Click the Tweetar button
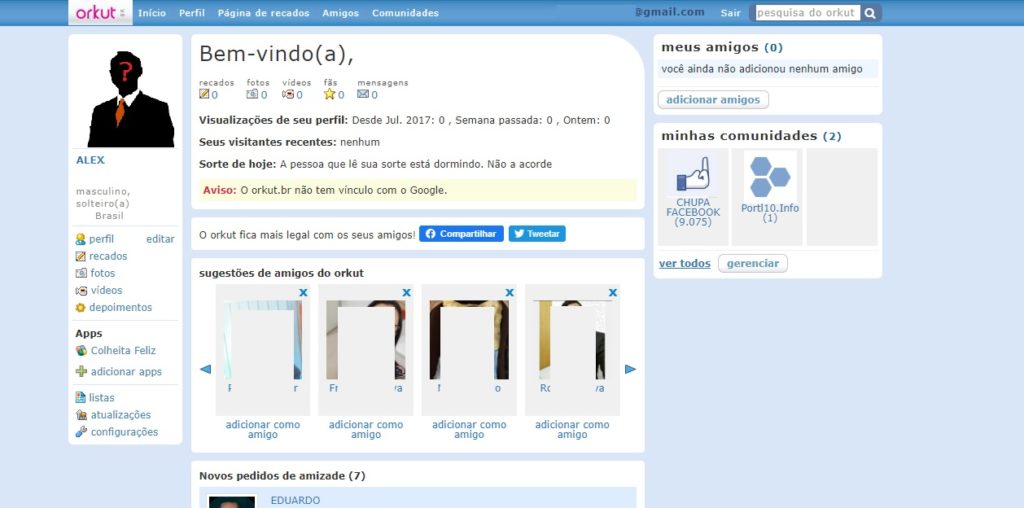The width and height of the screenshot is (1024, 508). (x=537, y=234)
